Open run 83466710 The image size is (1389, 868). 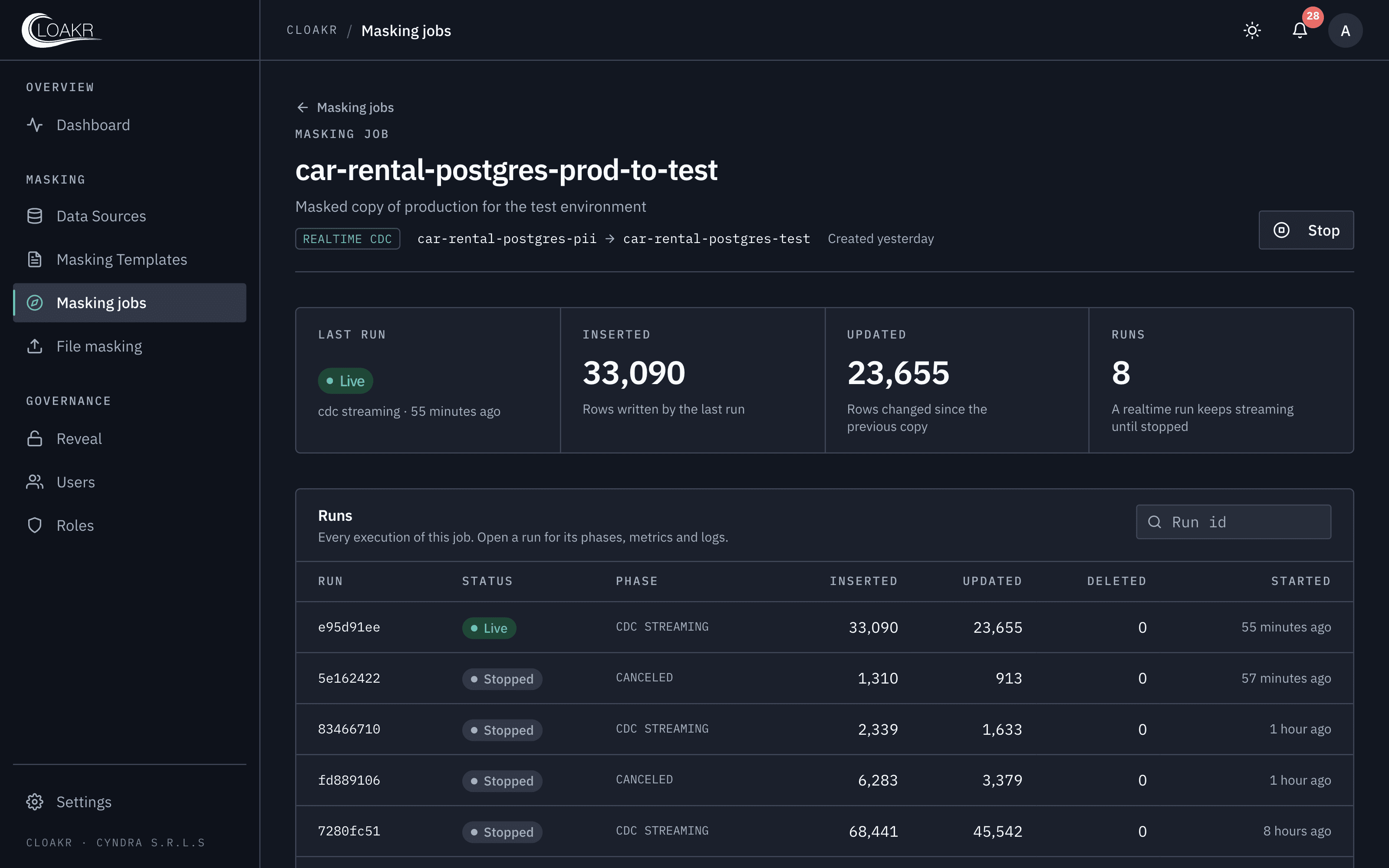(x=349, y=729)
